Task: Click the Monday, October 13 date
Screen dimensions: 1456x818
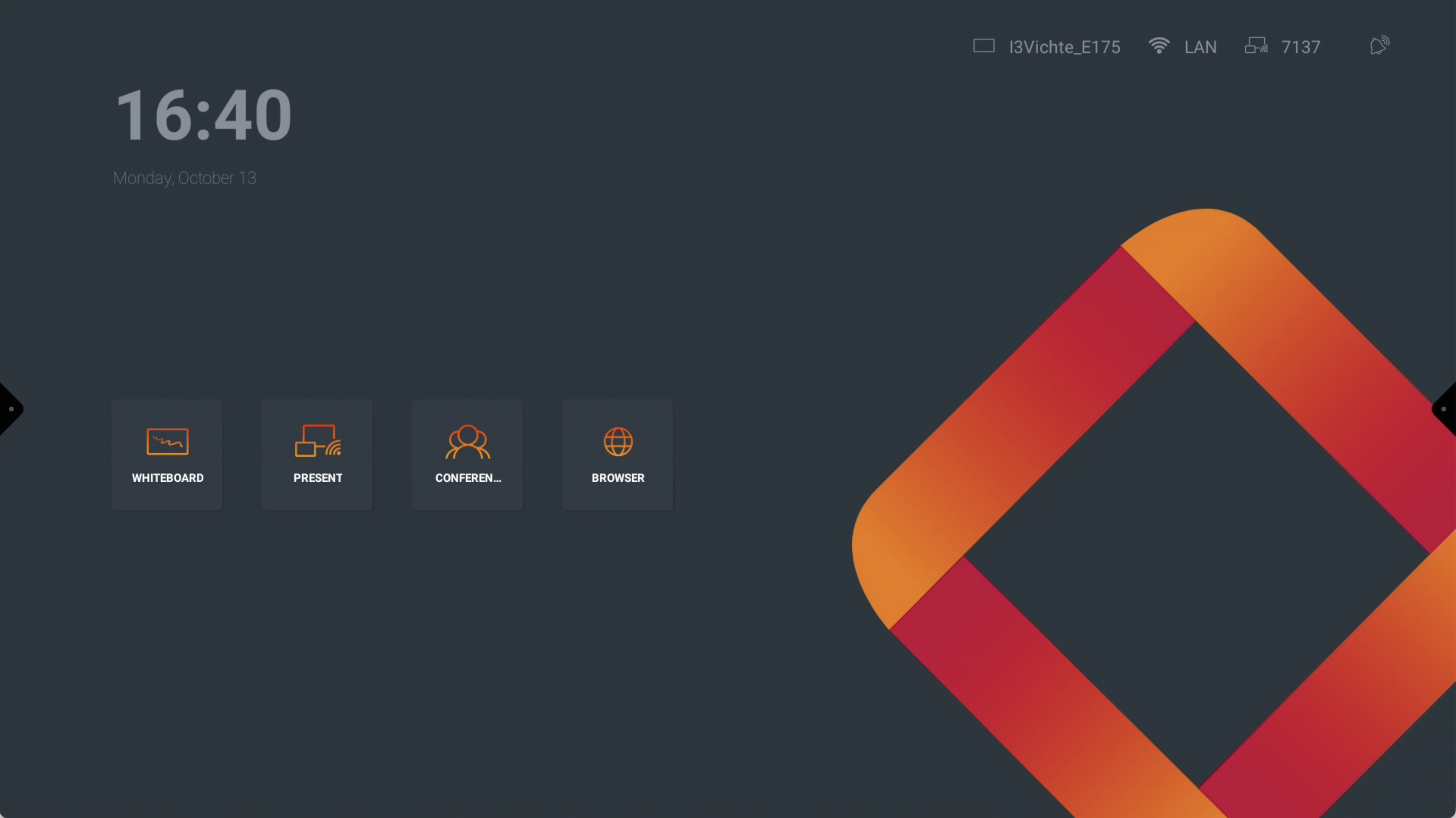Action: 185,178
